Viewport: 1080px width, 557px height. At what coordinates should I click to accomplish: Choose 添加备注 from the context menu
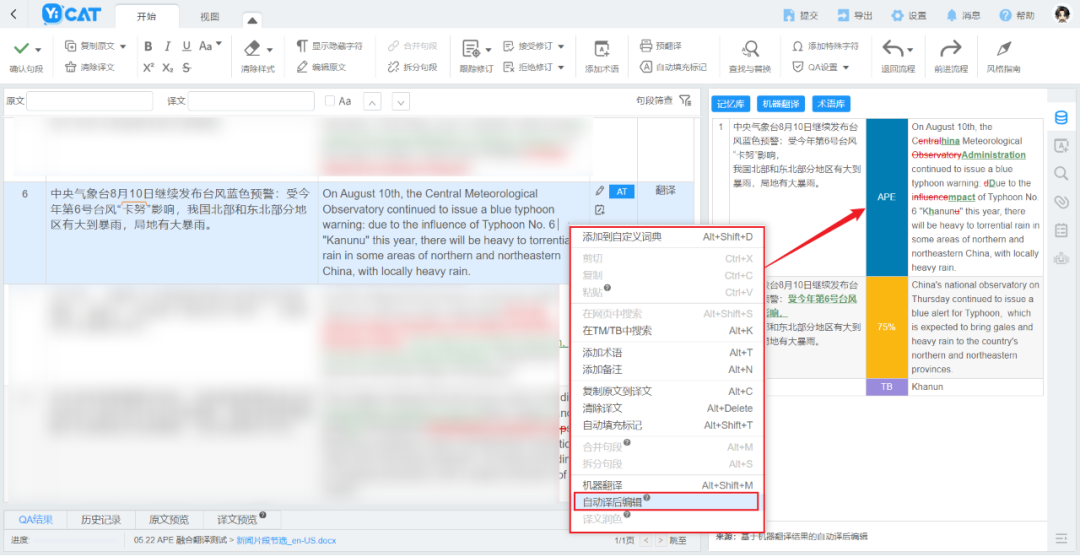[x=665, y=370]
